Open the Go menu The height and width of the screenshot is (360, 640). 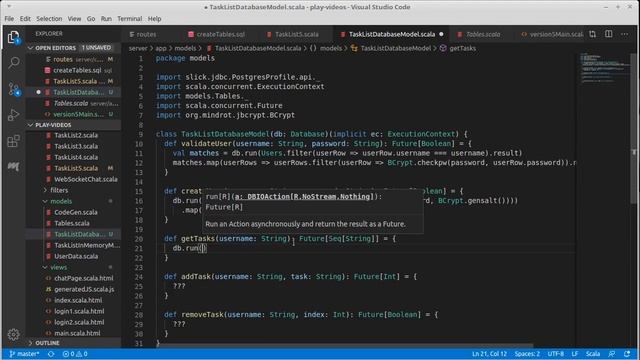91,19
